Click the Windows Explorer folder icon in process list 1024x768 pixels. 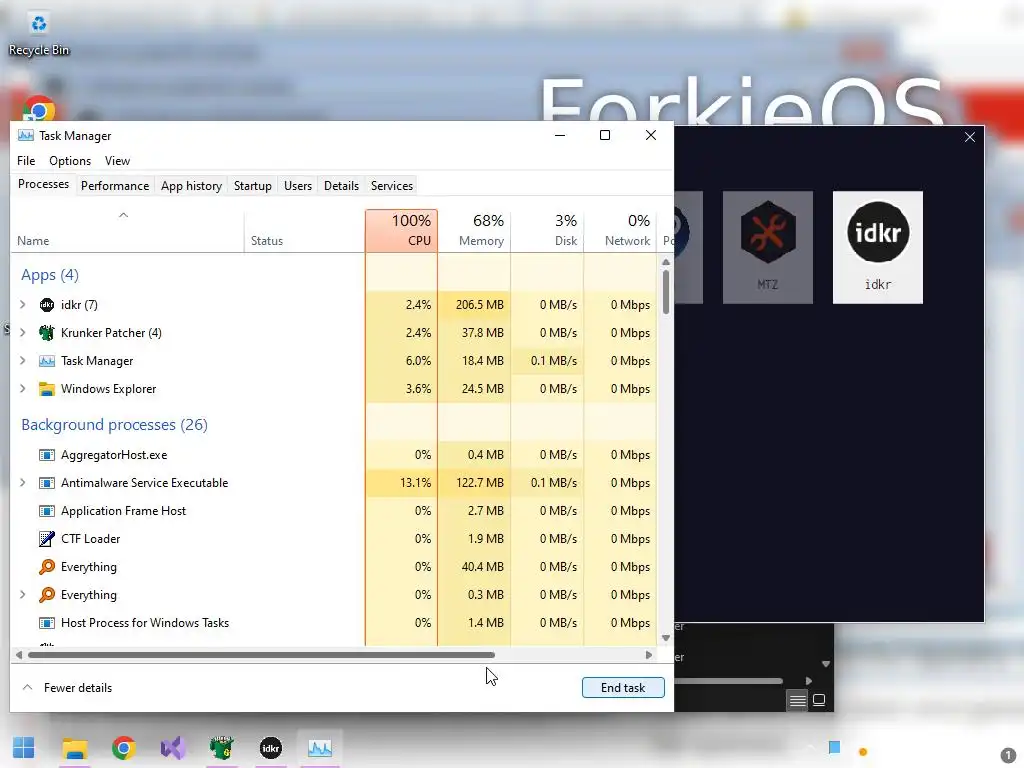pos(46,389)
